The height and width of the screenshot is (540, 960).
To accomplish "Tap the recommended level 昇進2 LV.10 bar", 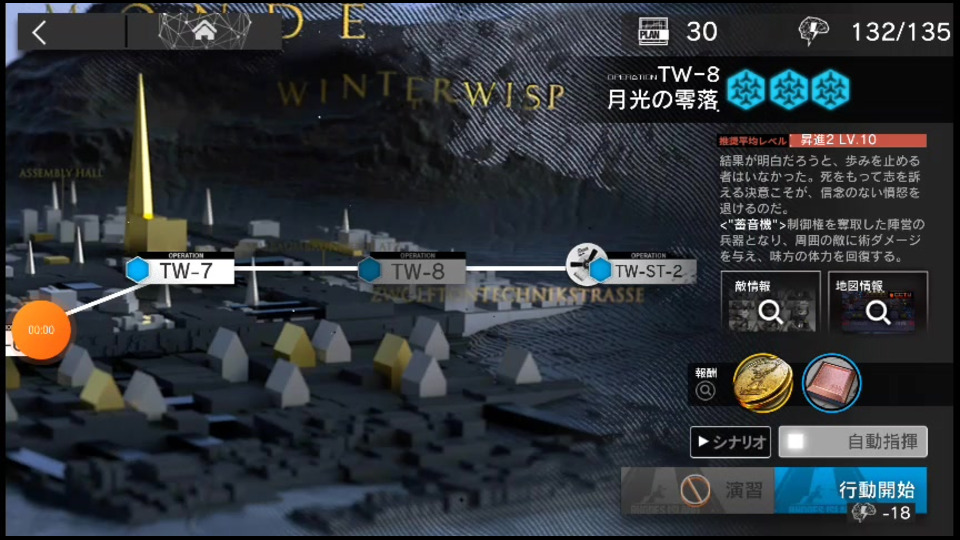I will [857, 140].
